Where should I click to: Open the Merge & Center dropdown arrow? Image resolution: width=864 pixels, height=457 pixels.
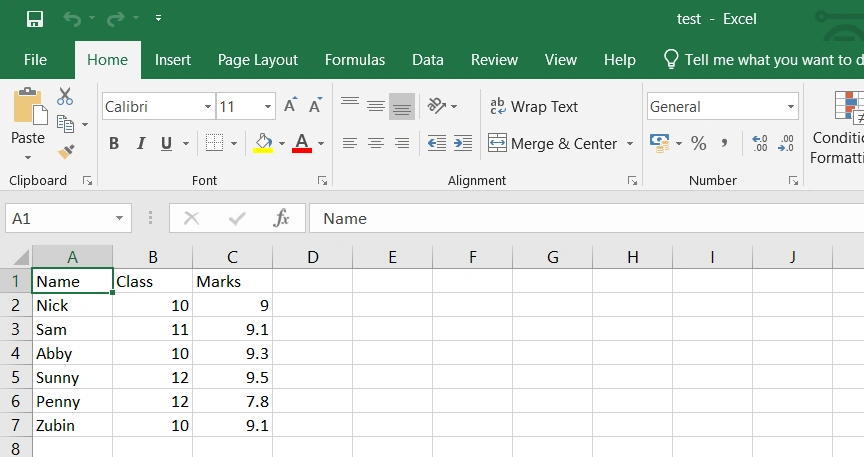(630, 144)
